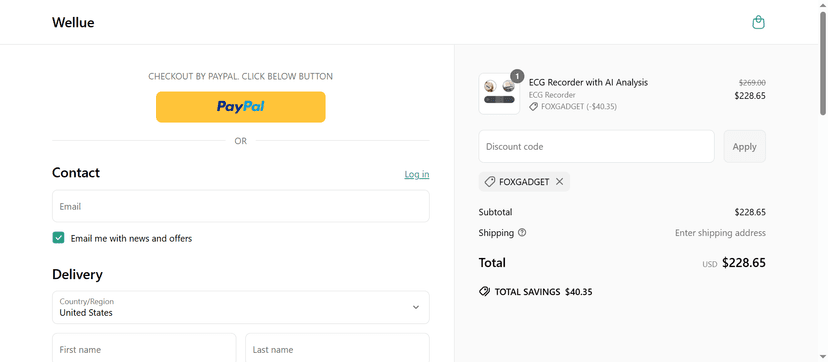Click the Total Savings tag icon
This screenshot has height=362, width=828.
[484, 291]
